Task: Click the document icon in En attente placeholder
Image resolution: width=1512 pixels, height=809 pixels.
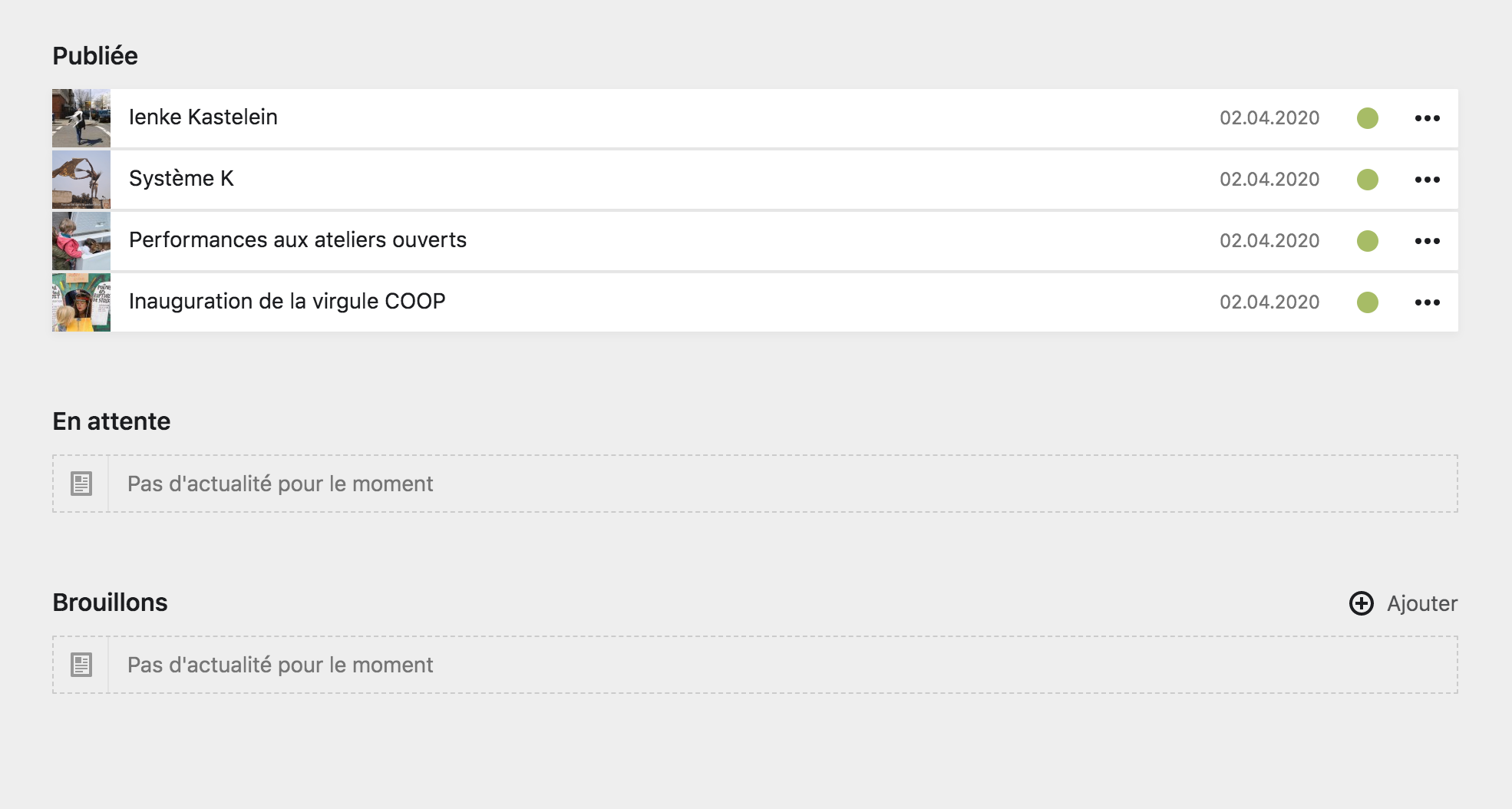Action: pos(80,483)
